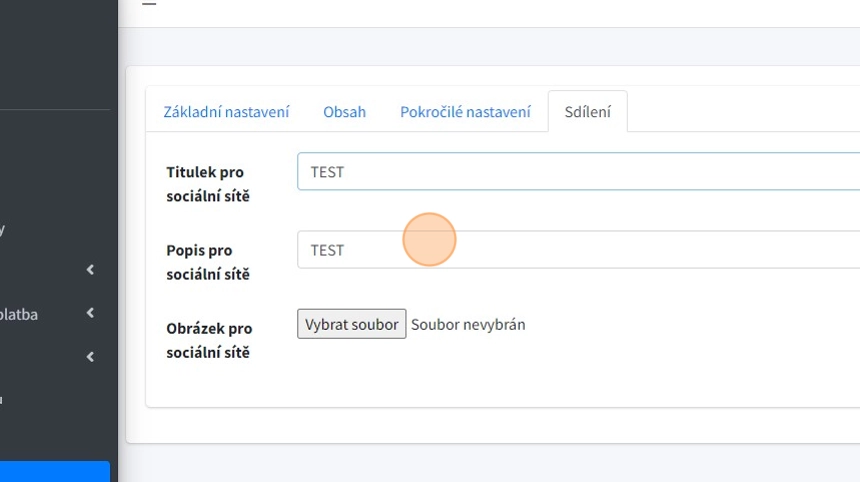860x482 pixels.
Task: Expand the chevron next to the platba item
Action: coord(90,314)
